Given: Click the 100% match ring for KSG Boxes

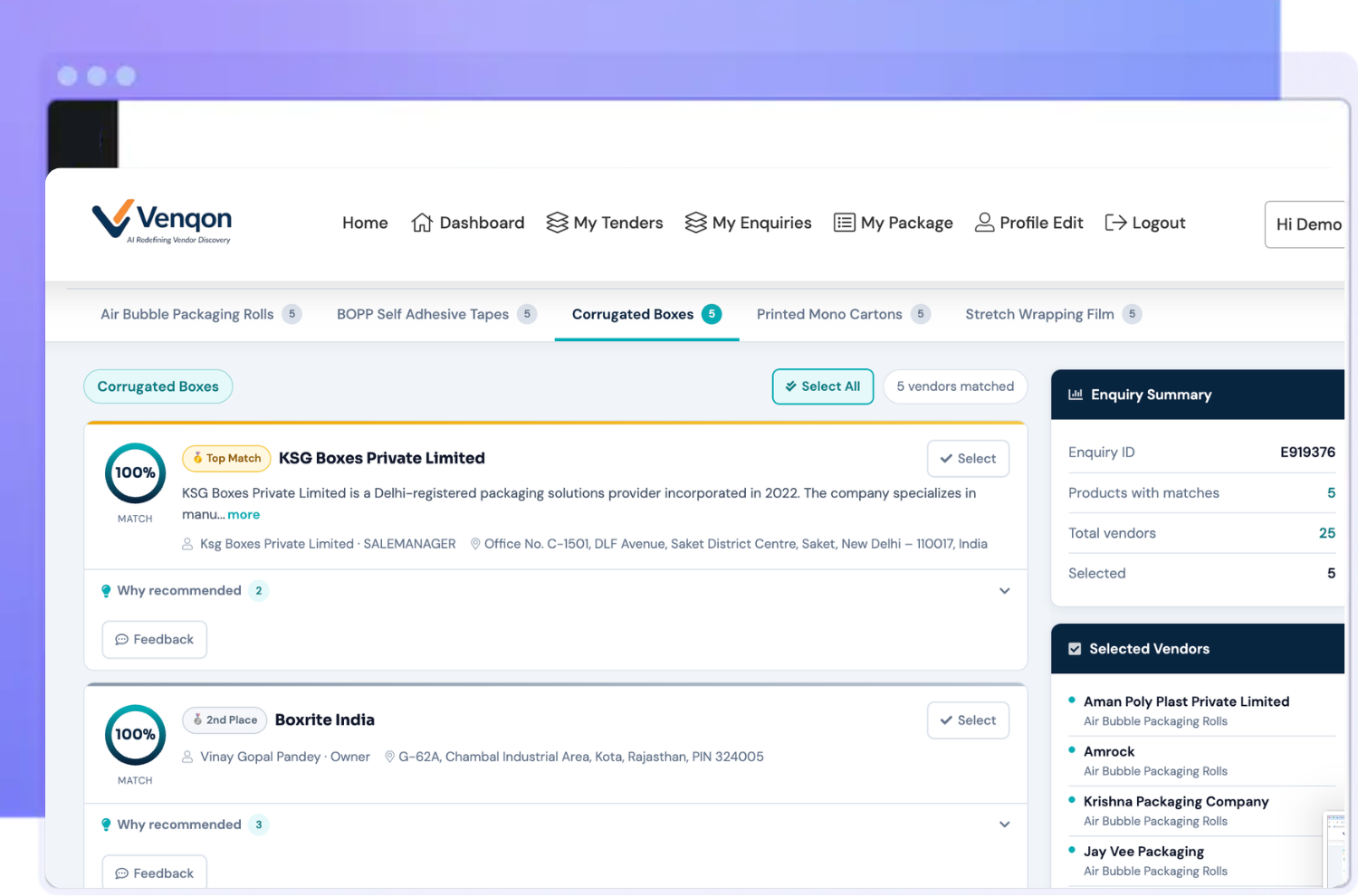Looking at the screenshot, I should pos(135,473).
